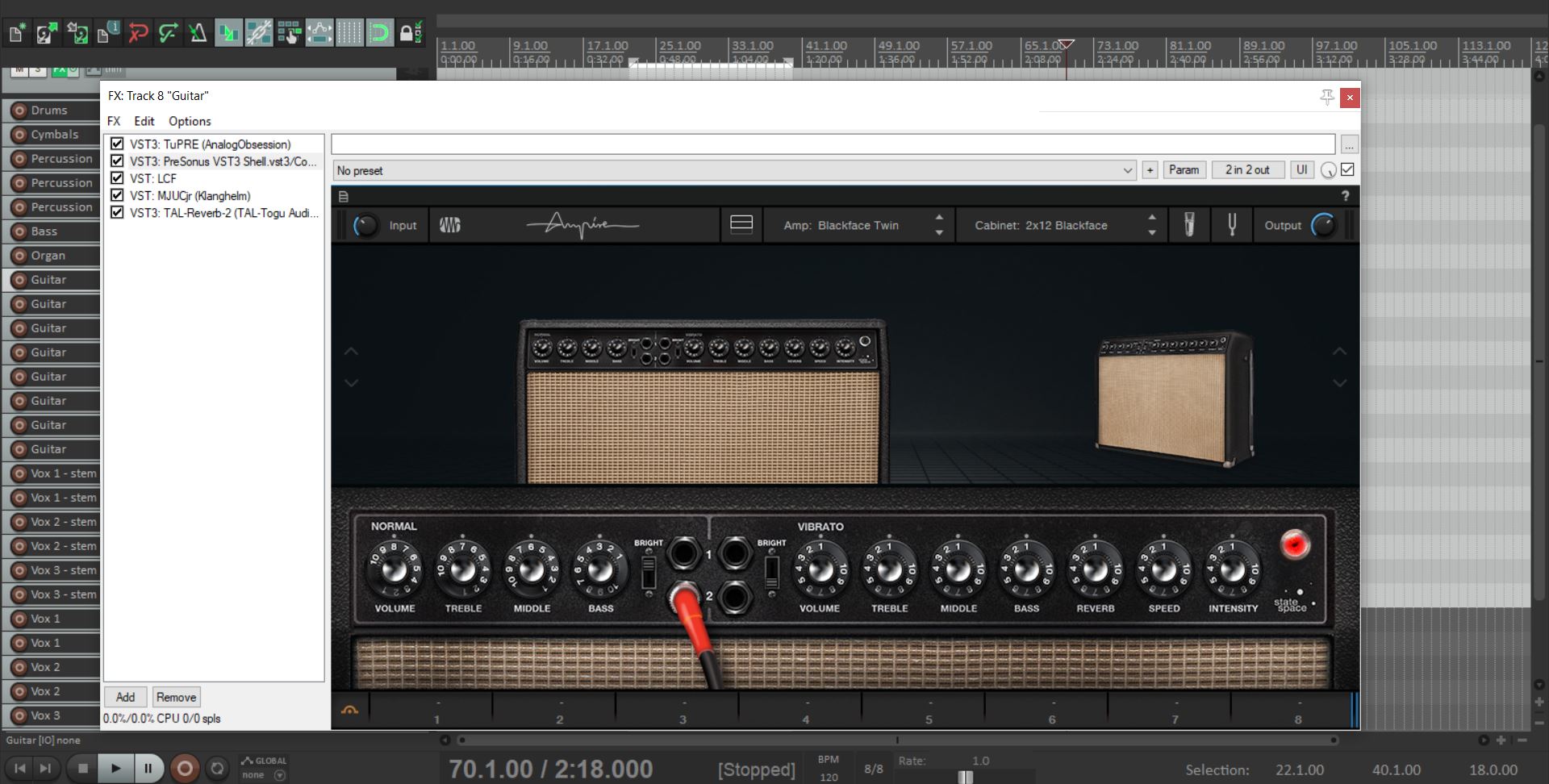Click the transport Record button
This screenshot has width=1549, height=784.
coord(184,769)
